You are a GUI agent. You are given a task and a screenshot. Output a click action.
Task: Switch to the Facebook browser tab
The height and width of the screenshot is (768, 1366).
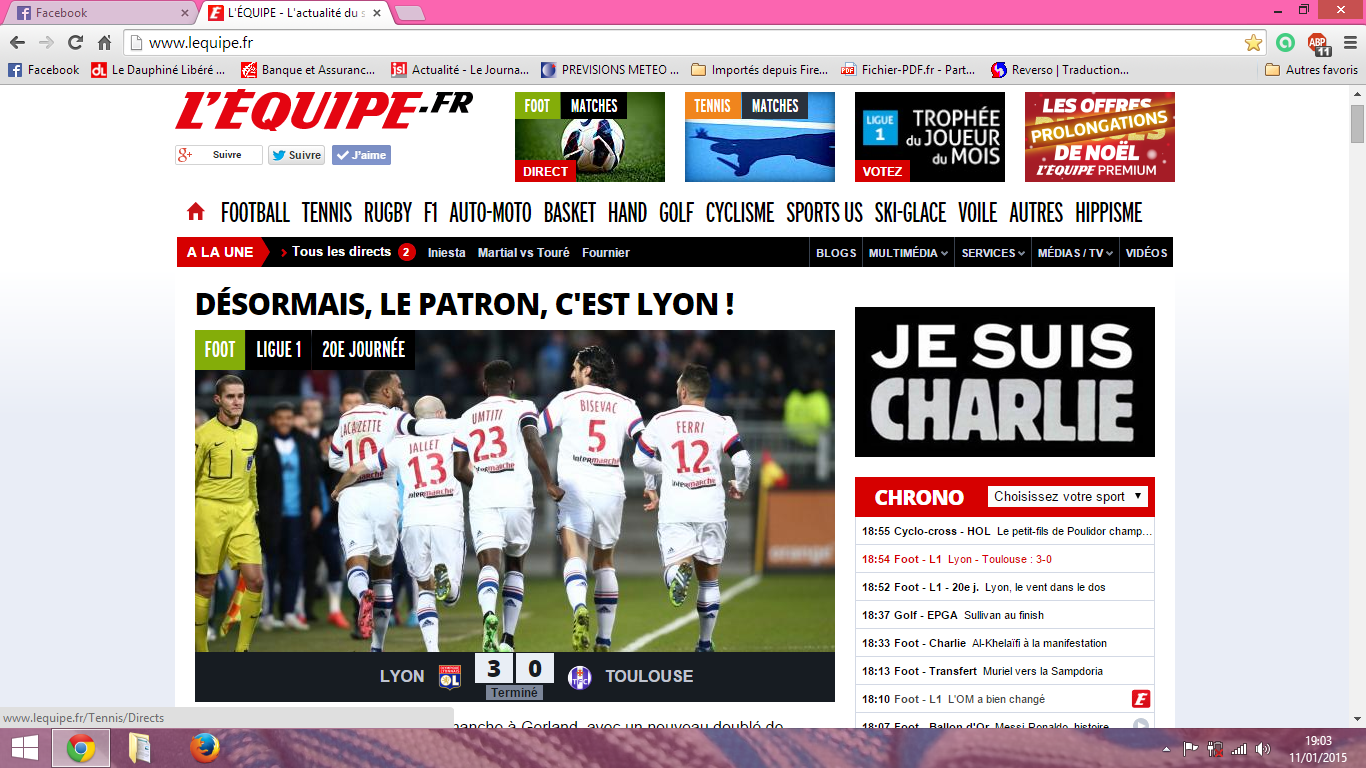point(100,13)
